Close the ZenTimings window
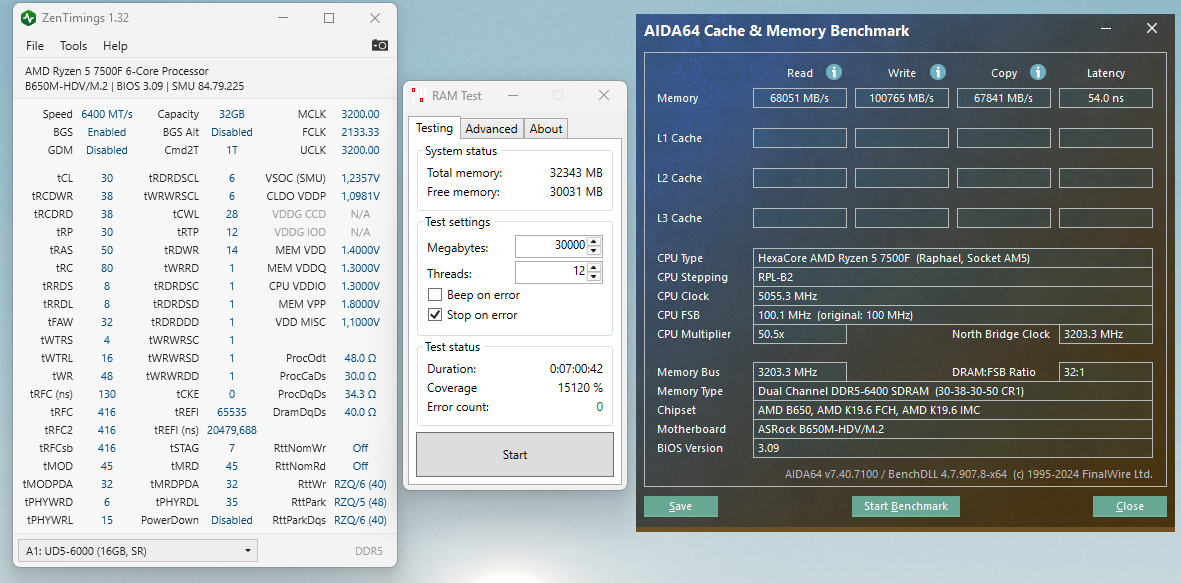Image resolution: width=1181 pixels, height=583 pixels. pyautogui.click(x=375, y=18)
